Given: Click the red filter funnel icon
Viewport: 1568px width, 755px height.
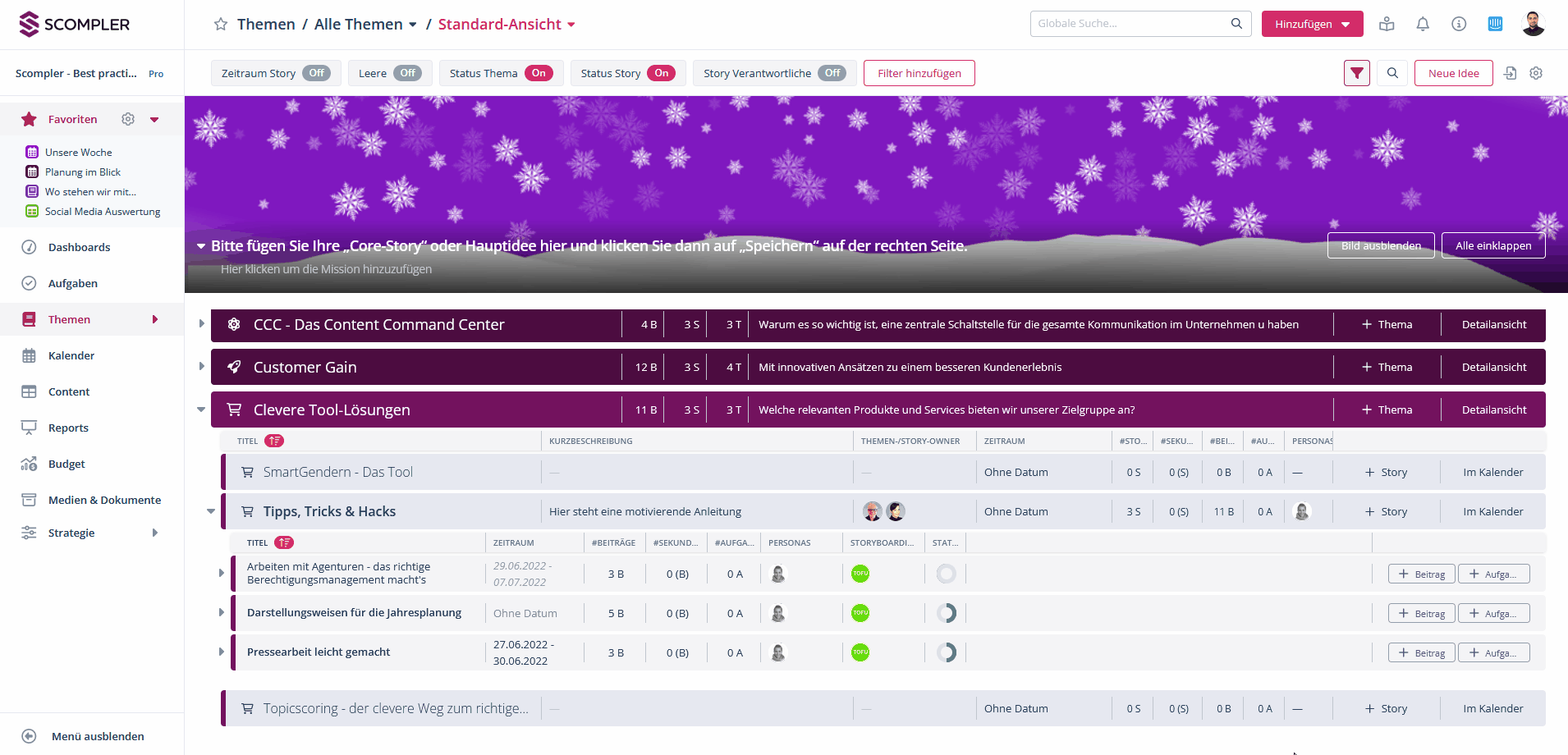Looking at the screenshot, I should (x=1356, y=73).
